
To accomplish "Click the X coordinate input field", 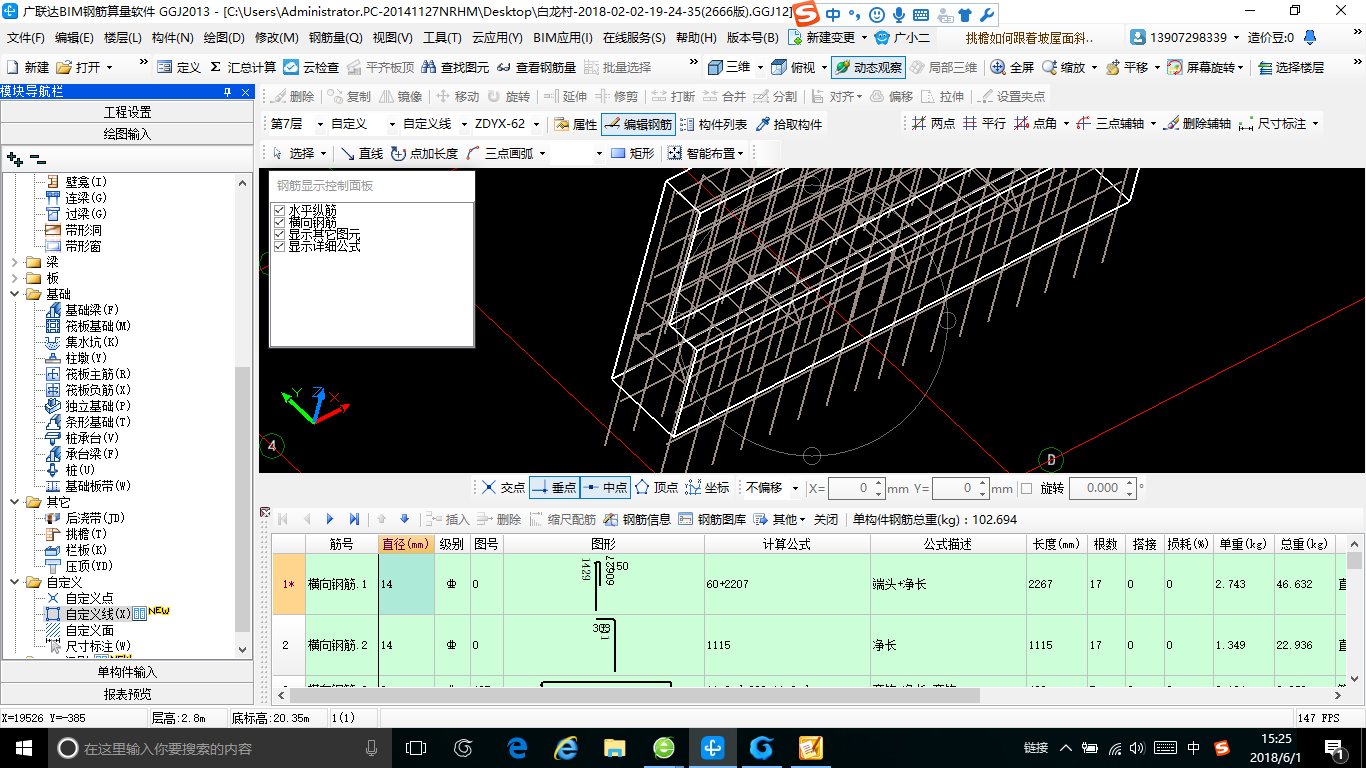I will tap(850, 488).
